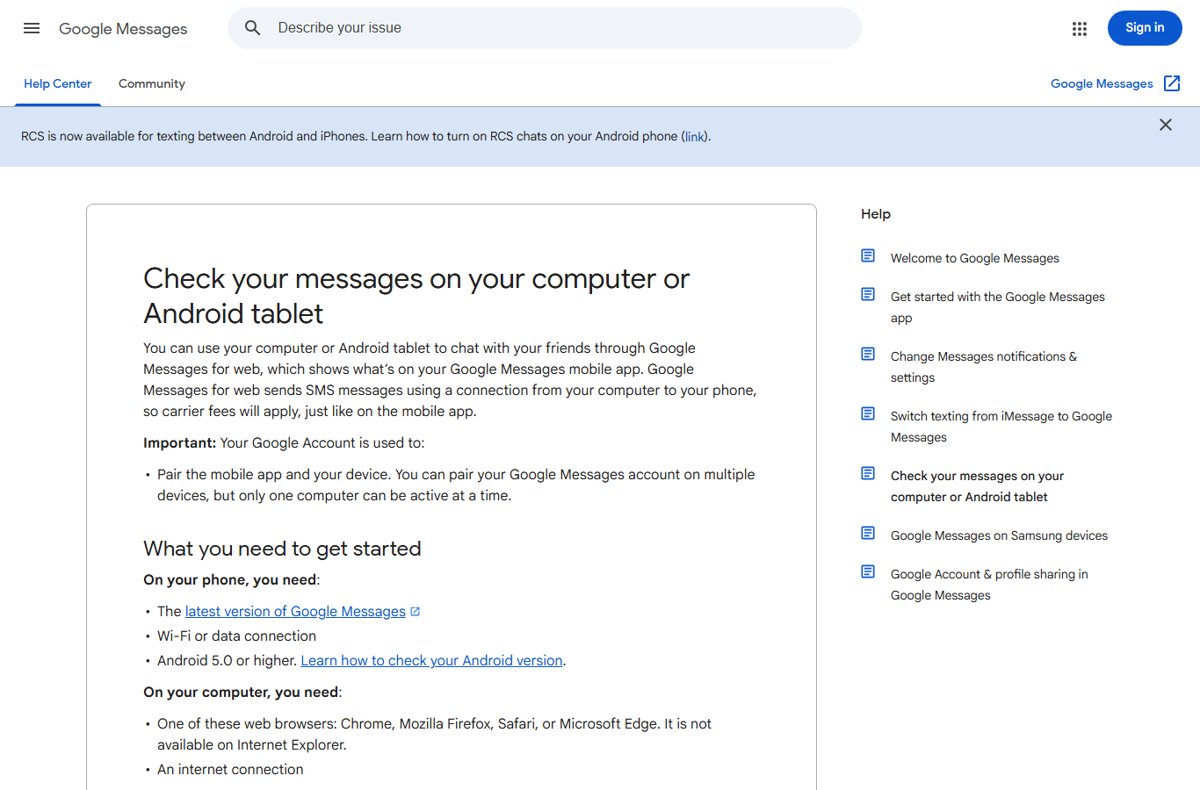This screenshot has width=1200, height=790.
Task: Click the article icon beside Google Account & profile sharing
Action: click(868, 572)
